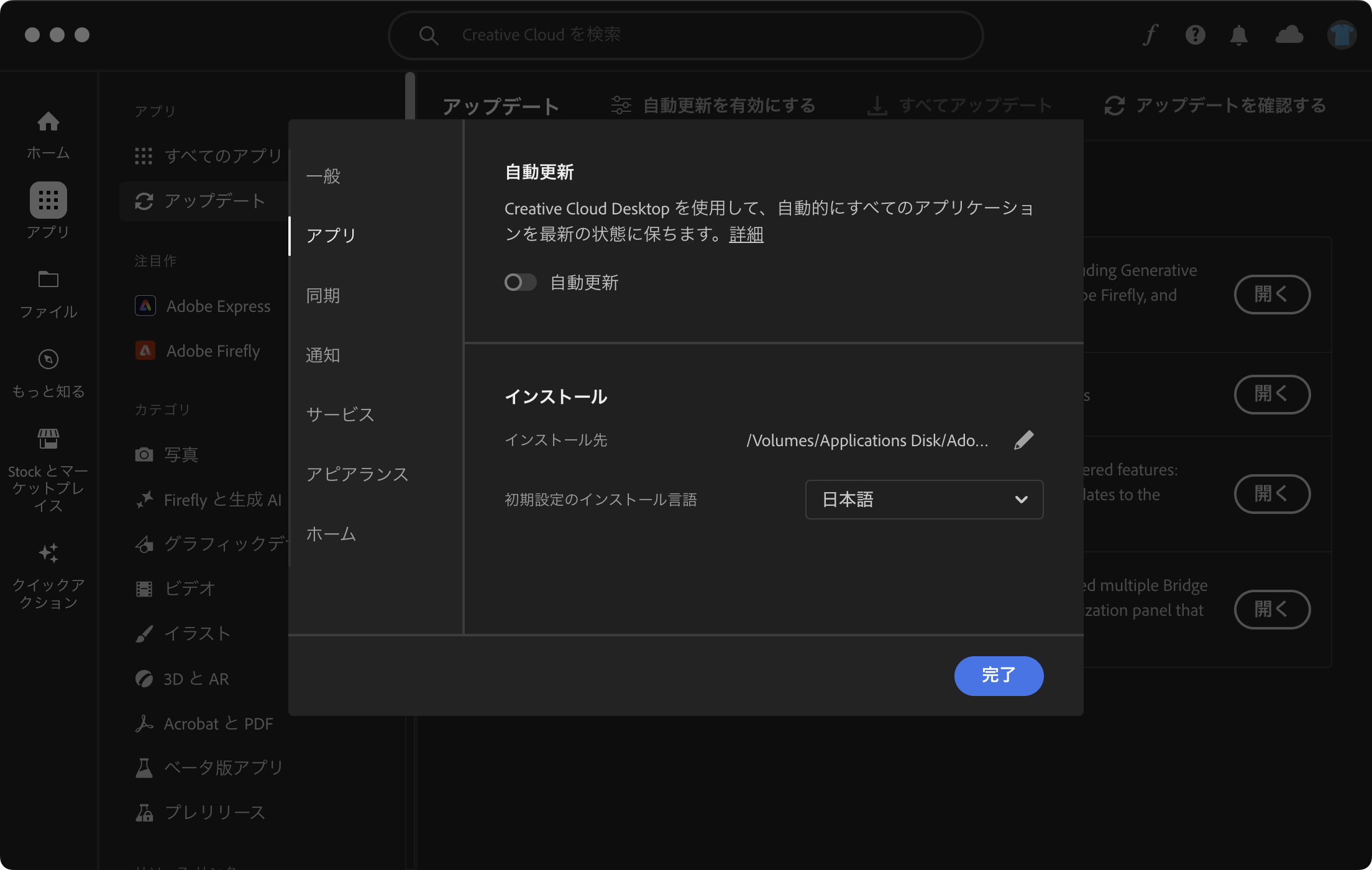Click 開く button beside multiple Bridge text
This screenshot has height=870, width=1372.
(x=1272, y=609)
